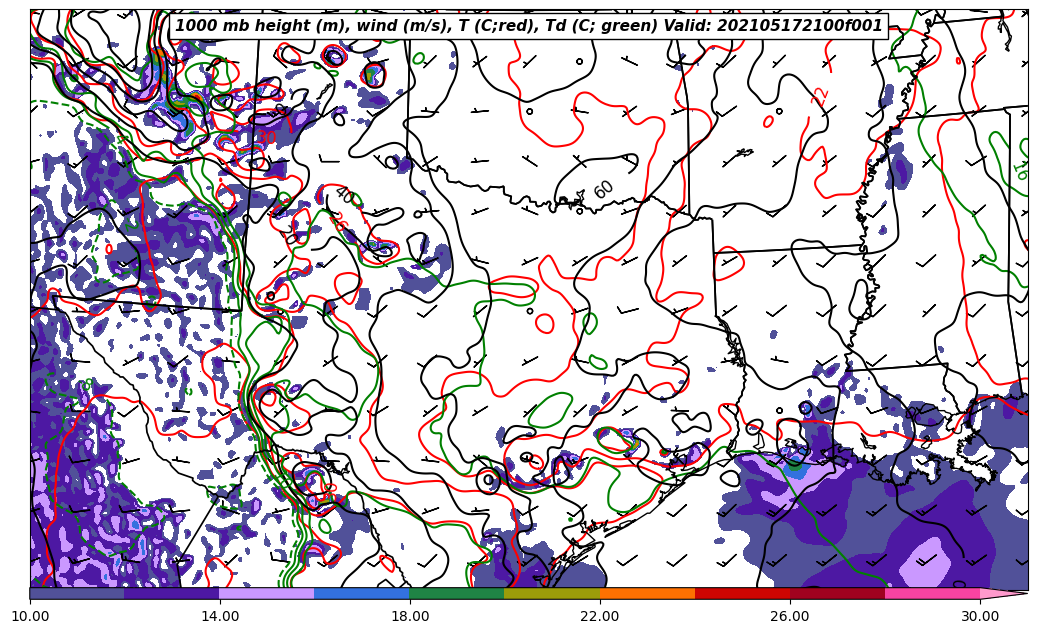Screen dimensions: 1037x633
Task: Click the 26.00 colorbar tick label
Action: pos(790,616)
